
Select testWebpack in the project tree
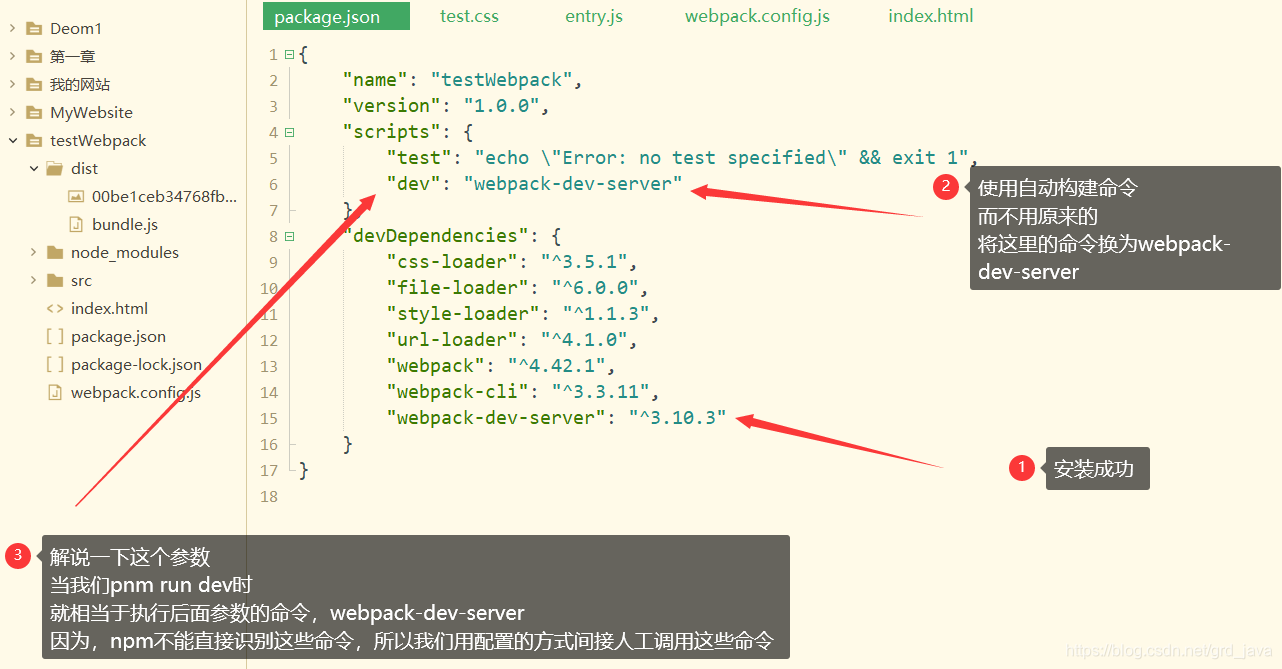98,141
